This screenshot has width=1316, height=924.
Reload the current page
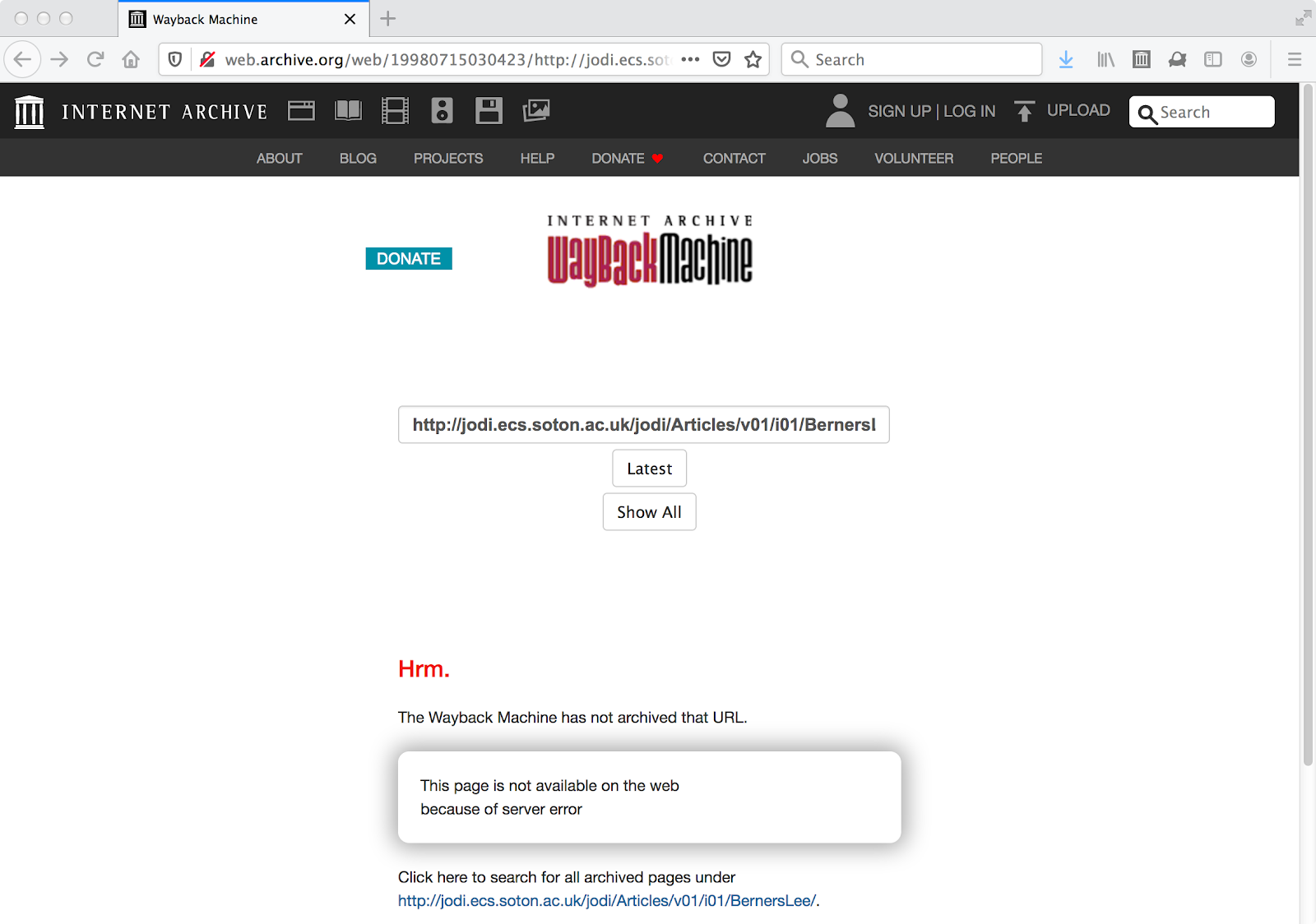95,59
